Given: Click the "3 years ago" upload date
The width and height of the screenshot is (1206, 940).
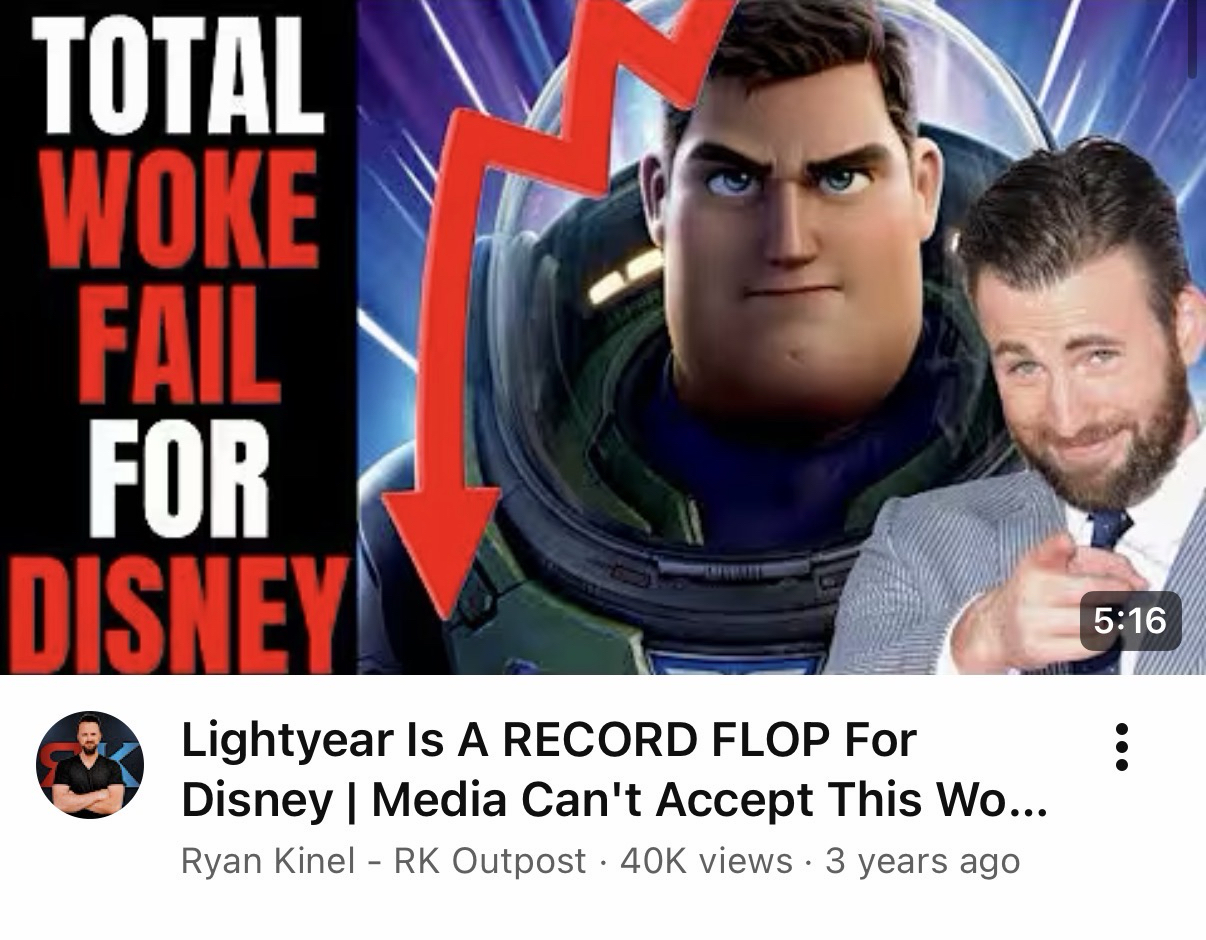Looking at the screenshot, I should [x=922, y=861].
